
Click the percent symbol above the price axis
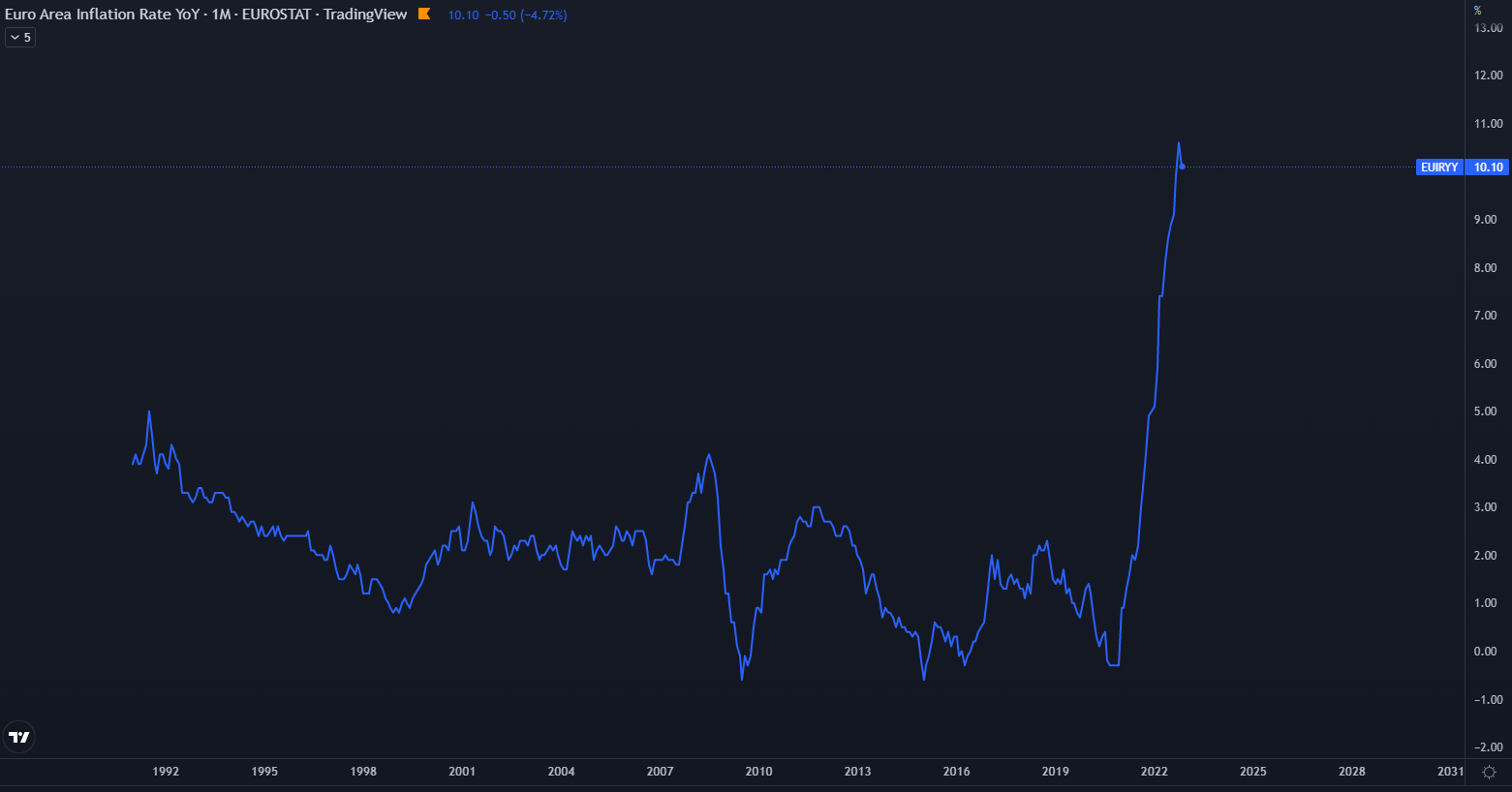(1477, 11)
